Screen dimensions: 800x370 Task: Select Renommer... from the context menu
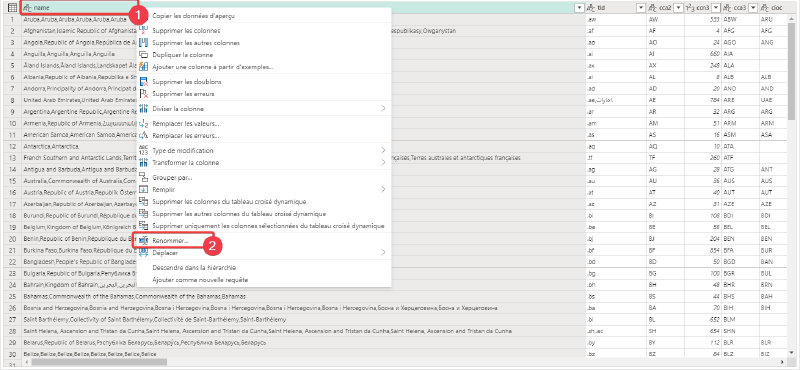click(170, 240)
